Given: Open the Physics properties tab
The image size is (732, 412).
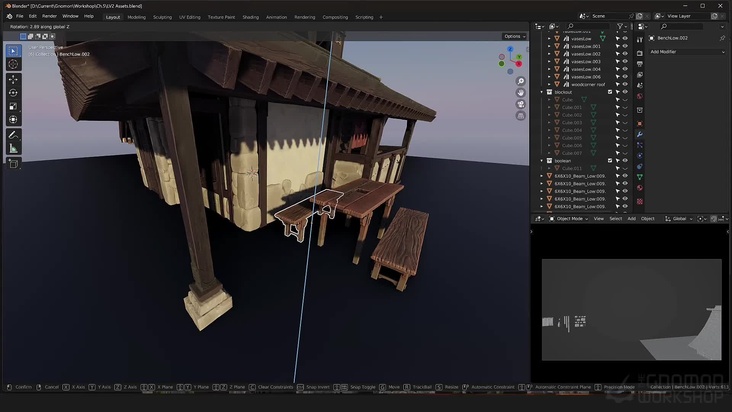Looking at the screenshot, I should coord(640,156).
